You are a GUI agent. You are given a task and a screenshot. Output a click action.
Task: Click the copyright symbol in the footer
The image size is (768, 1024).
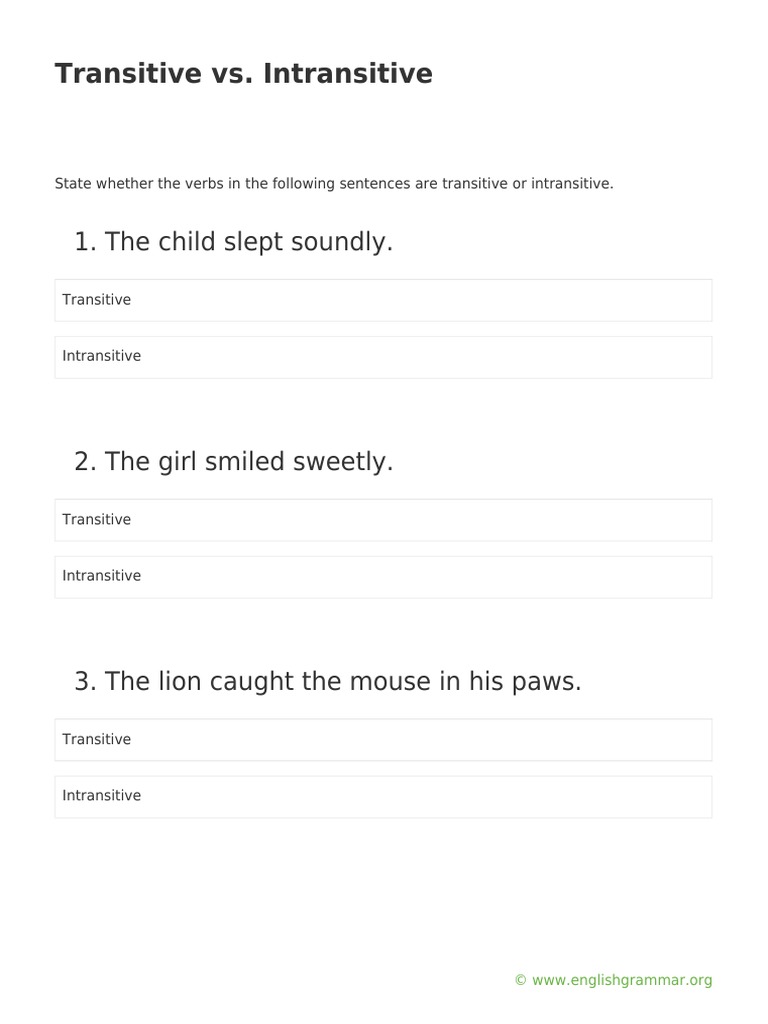pyautogui.click(x=520, y=980)
